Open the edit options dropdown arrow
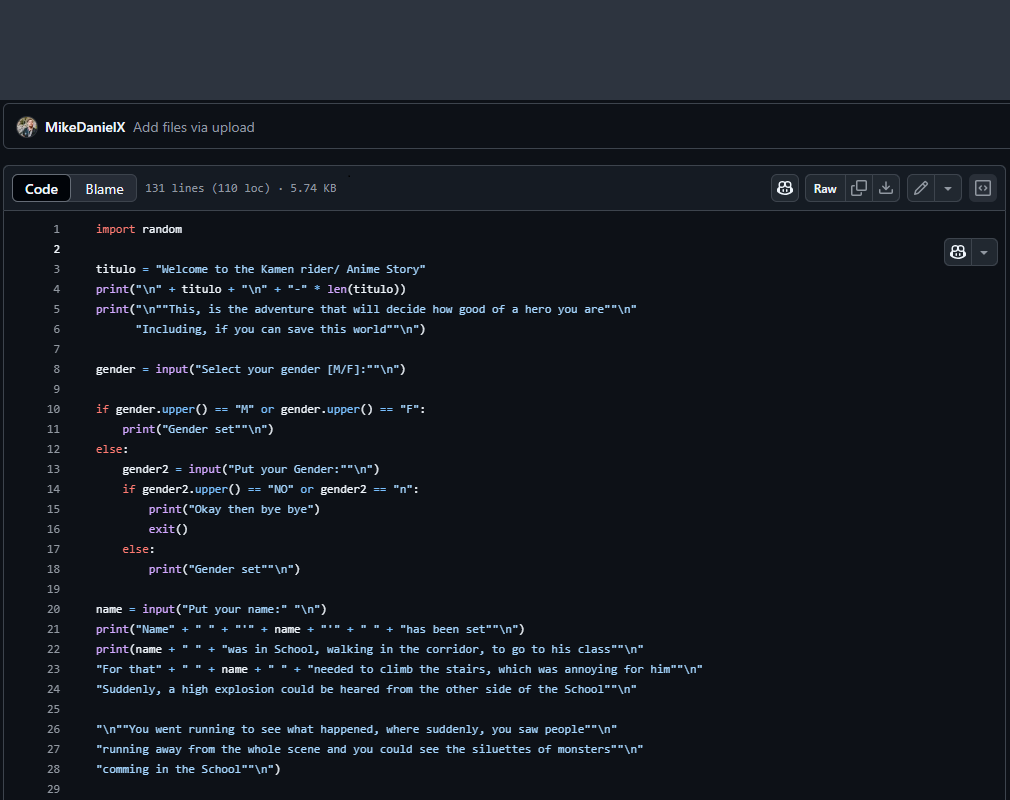 [946, 188]
